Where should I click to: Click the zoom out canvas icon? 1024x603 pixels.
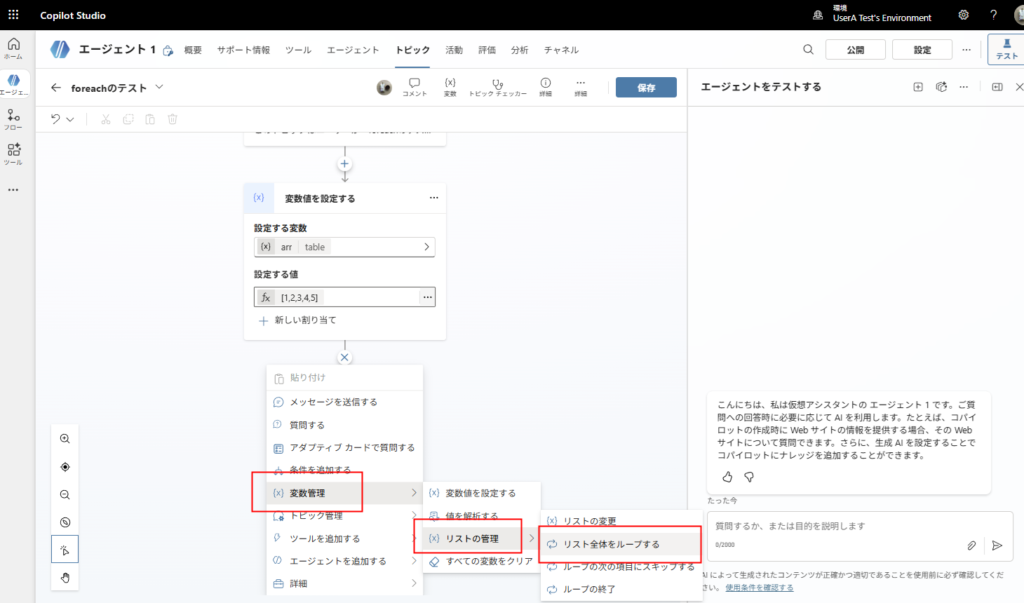(65, 495)
